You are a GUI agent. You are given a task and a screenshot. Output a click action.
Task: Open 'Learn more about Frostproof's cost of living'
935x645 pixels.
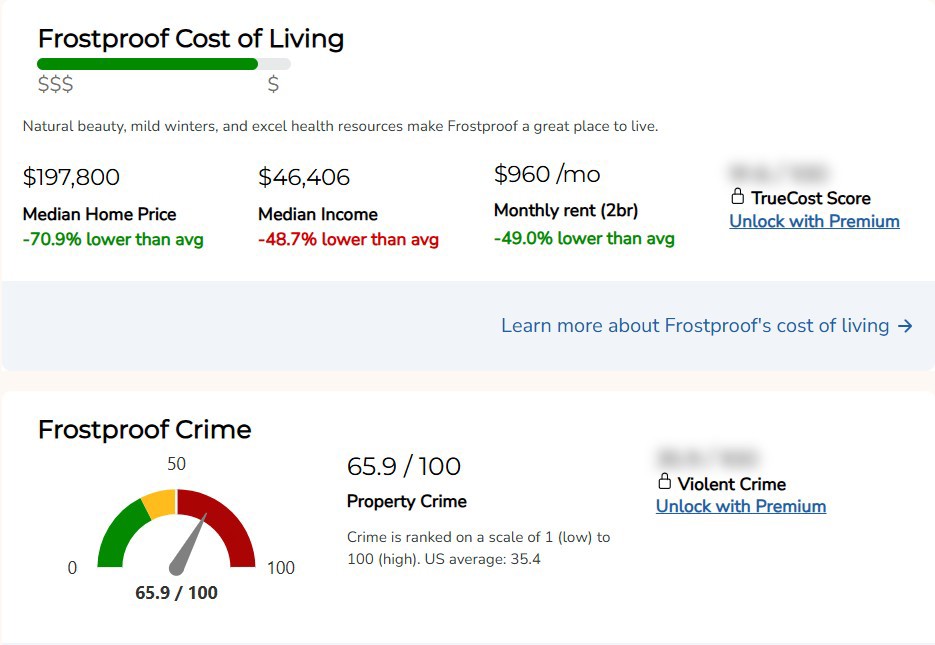tap(695, 326)
